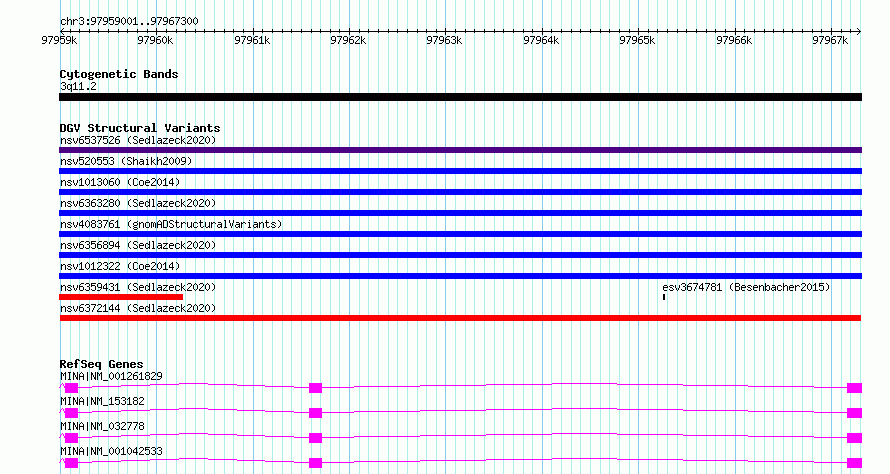
Task: Click the blue nsv520553 variant bar
Action: [460, 171]
